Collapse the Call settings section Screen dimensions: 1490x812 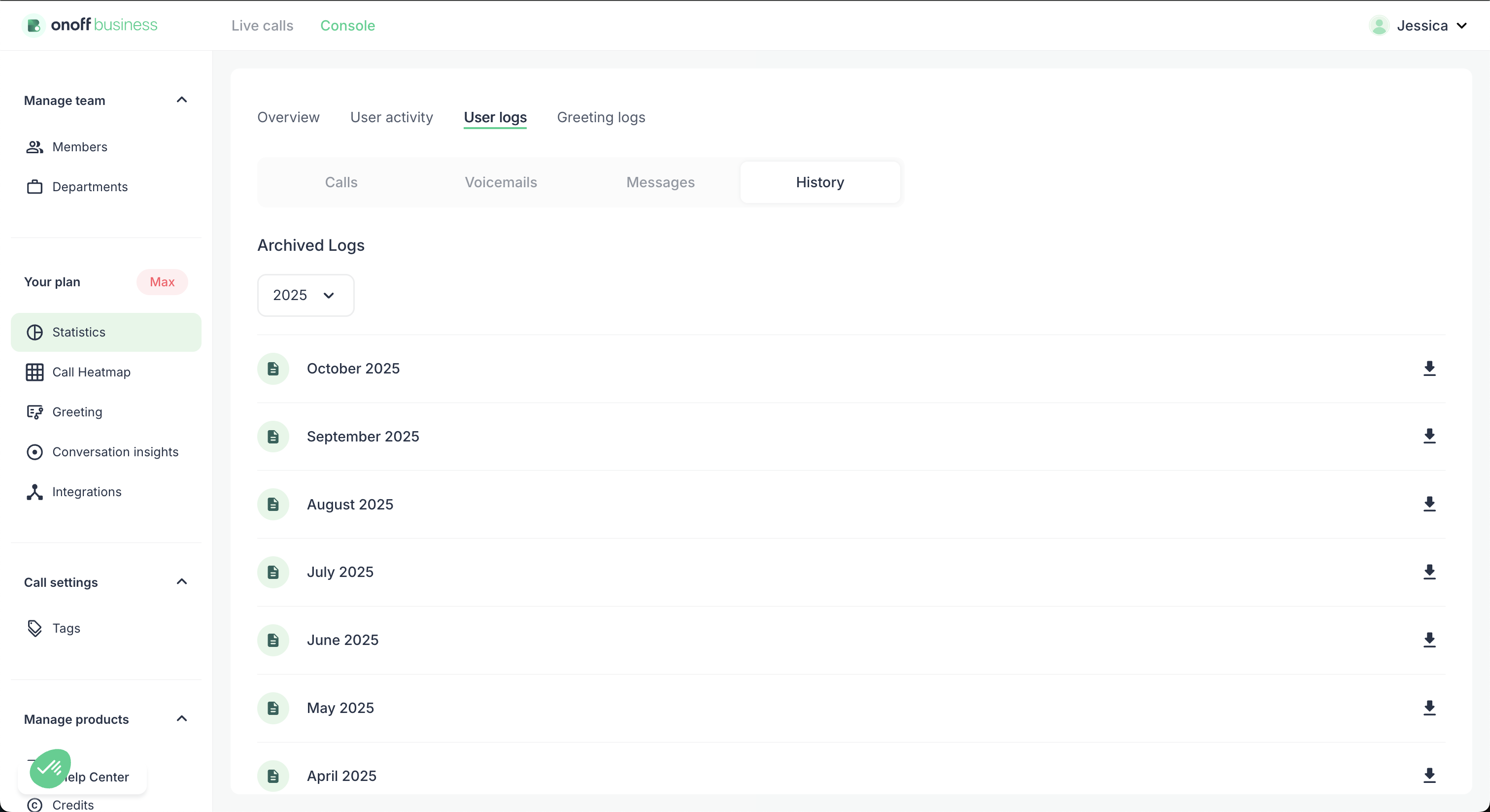coord(182,582)
